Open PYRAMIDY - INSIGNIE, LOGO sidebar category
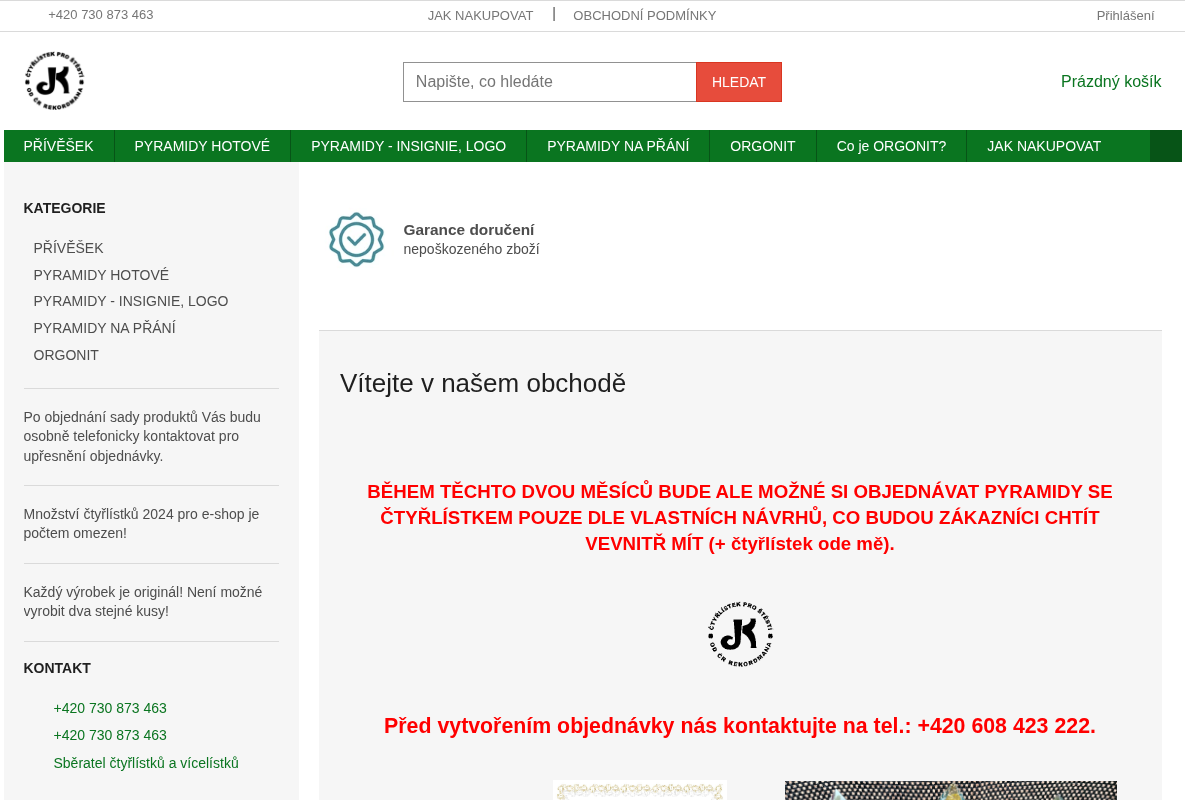 coord(131,301)
